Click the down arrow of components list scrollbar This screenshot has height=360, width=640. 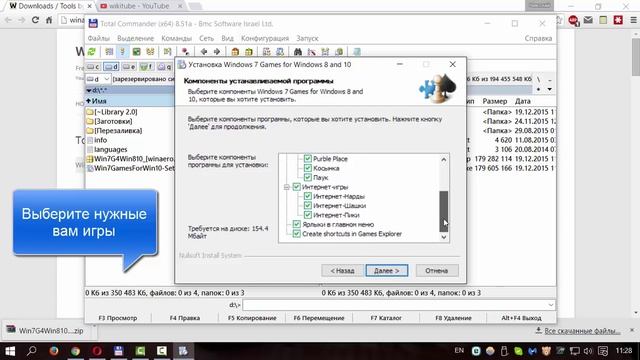[x=444, y=237]
